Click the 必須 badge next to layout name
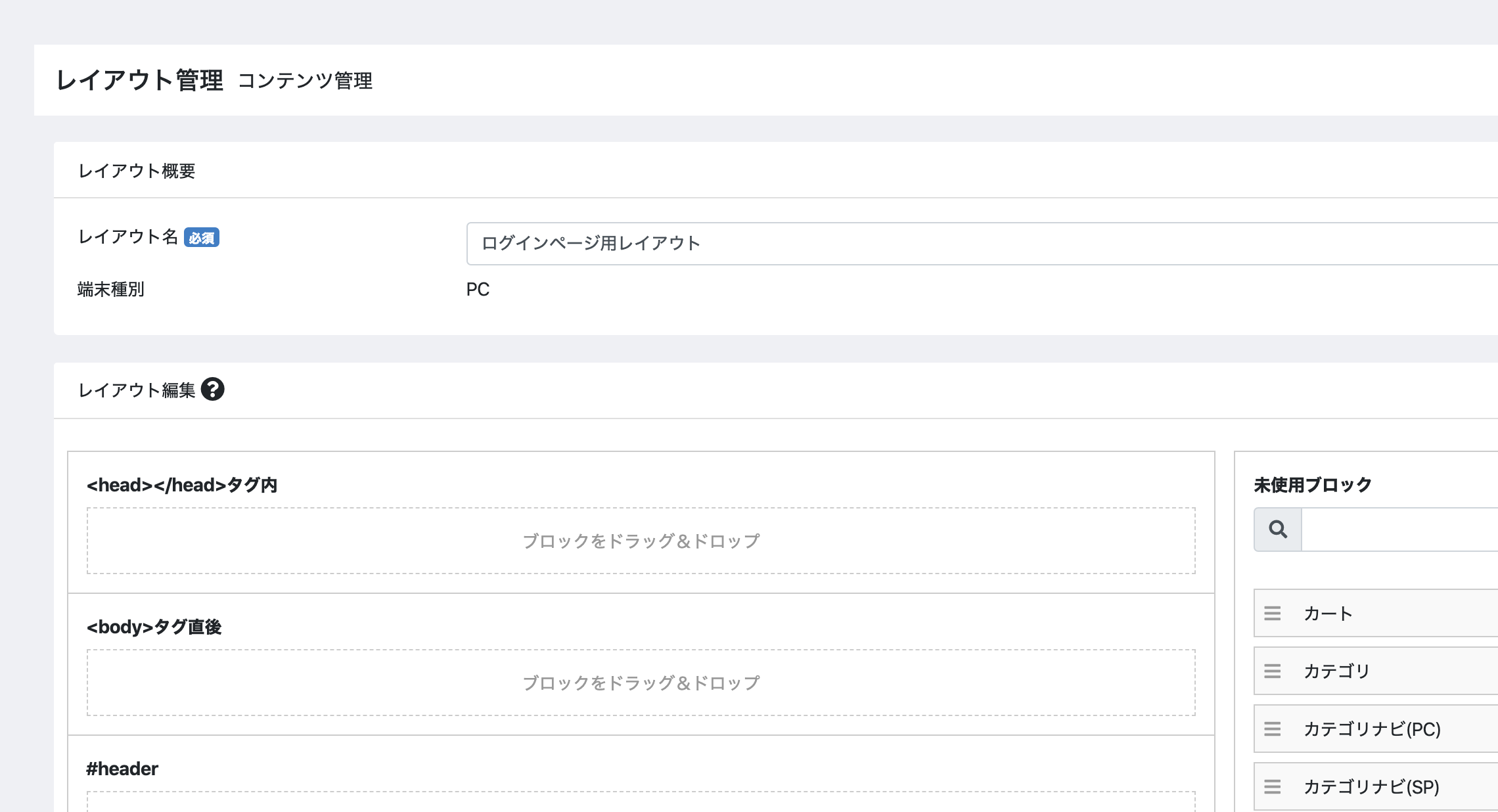The height and width of the screenshot is (812, 1498). [x=202, y=237]
